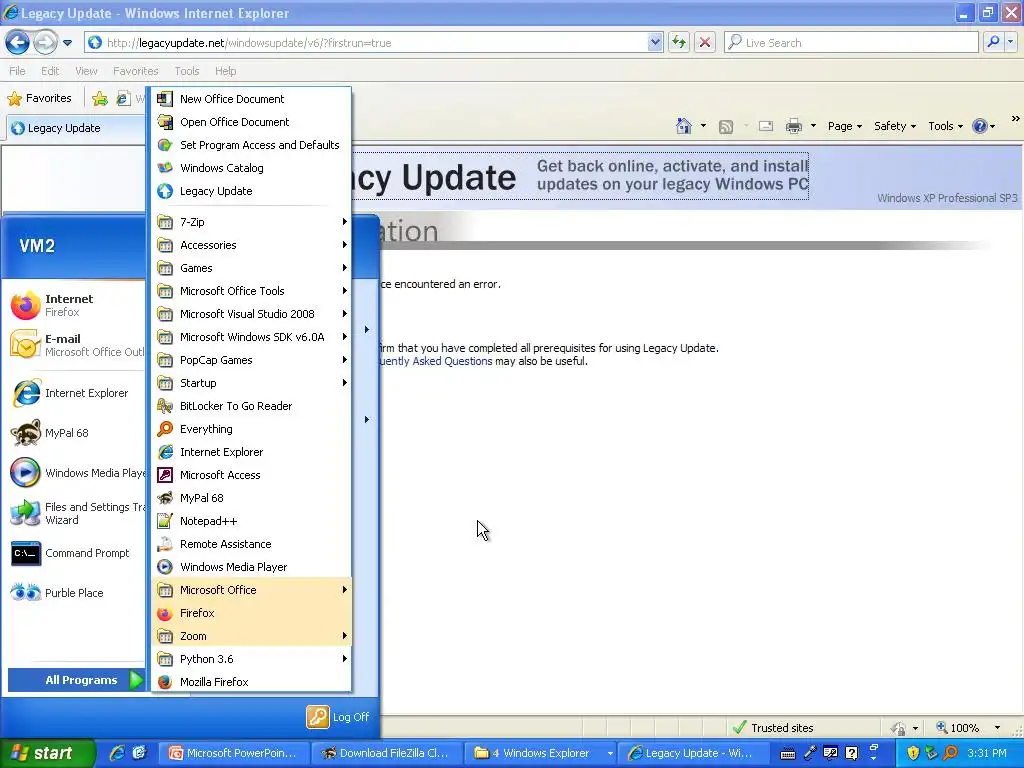Launch MyPal 68 from Start menu left pane

(x=76, y=433)
